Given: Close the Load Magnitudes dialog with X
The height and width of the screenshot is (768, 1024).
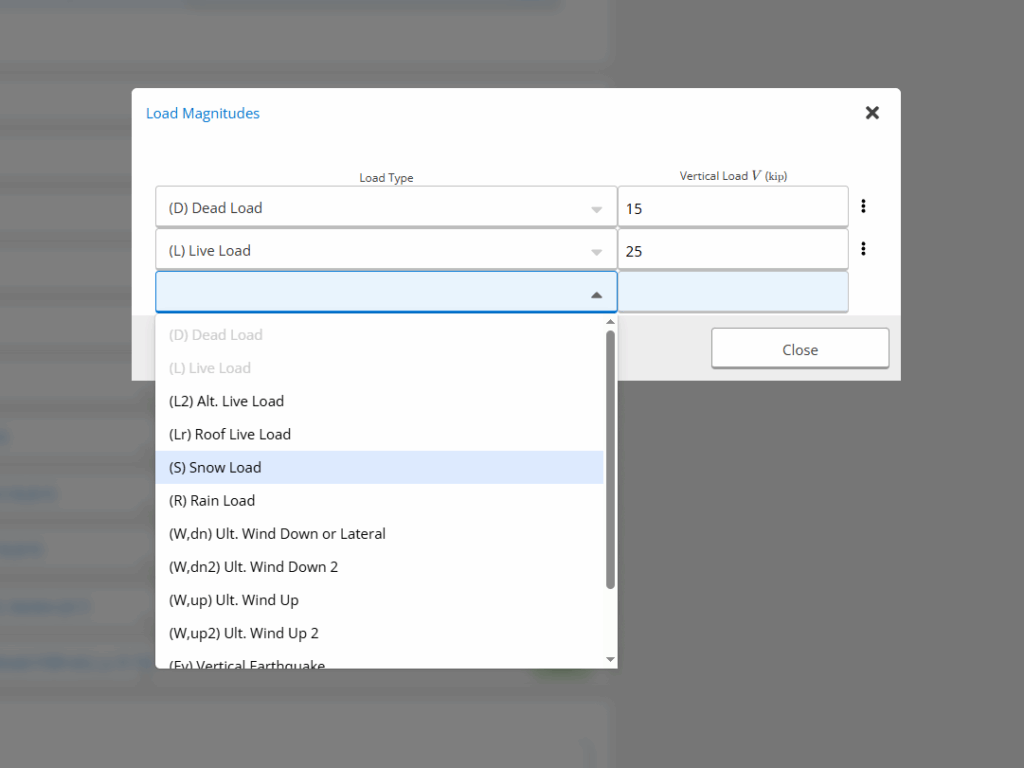Looking at the screenshot, I should (872, 113).
